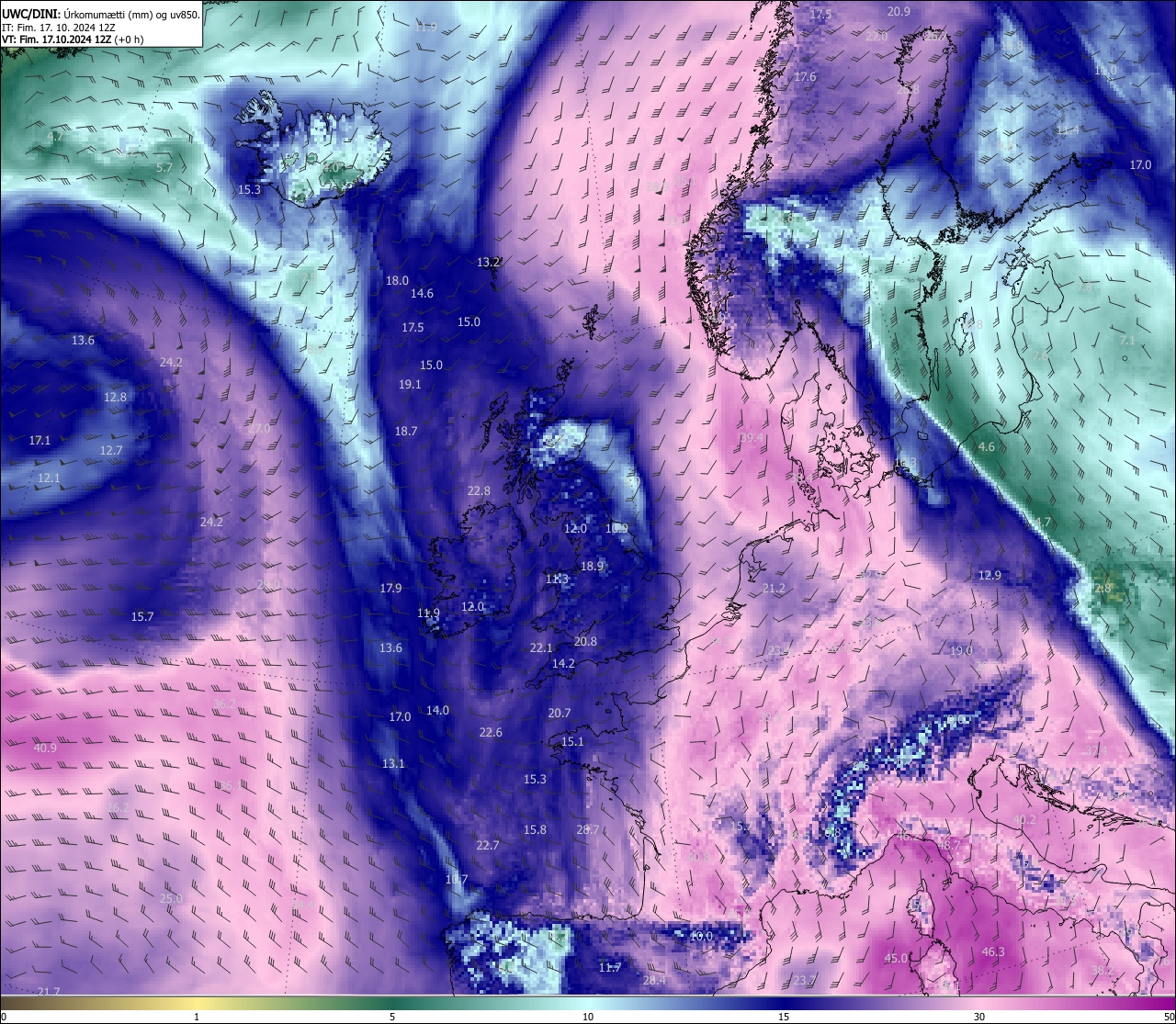
Task: Click the 50 tick on the color scale
Action: click(1169, 1017)
